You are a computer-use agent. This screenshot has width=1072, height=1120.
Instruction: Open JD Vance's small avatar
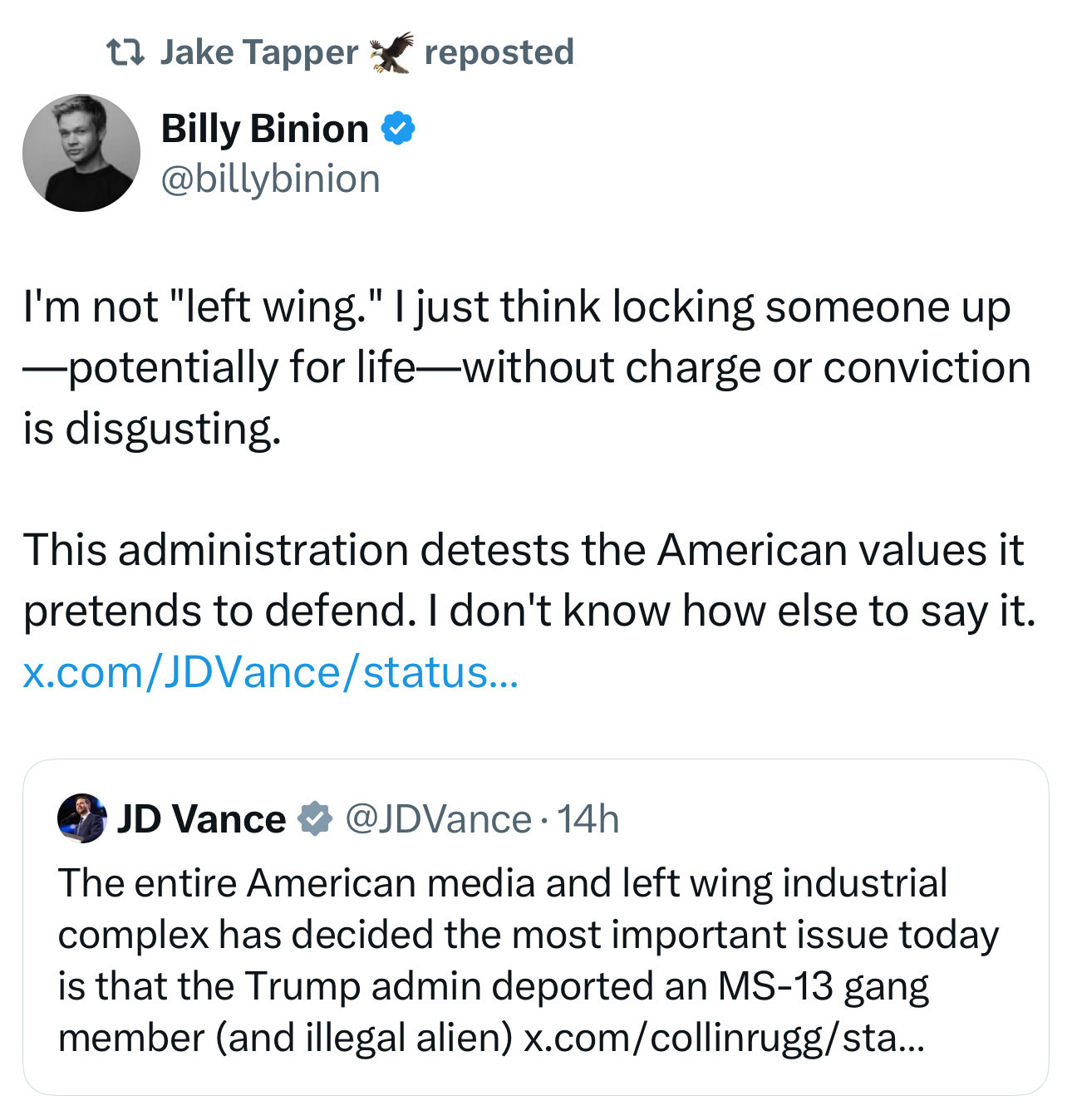tap(81, 818)
